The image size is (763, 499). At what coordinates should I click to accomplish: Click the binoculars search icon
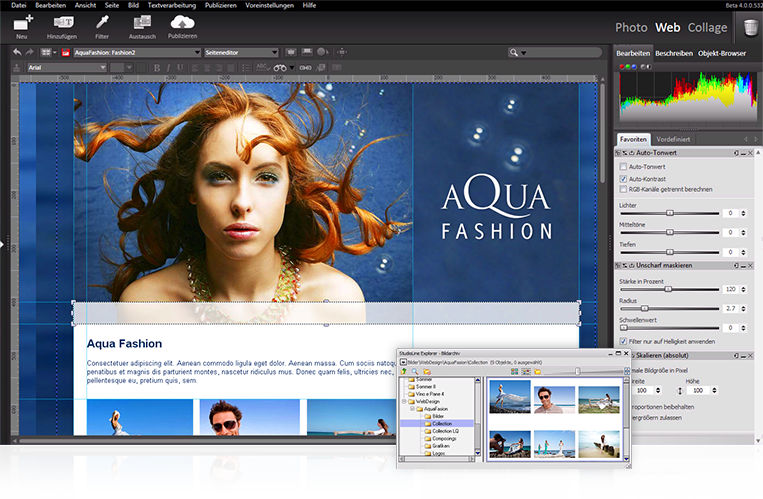280,68
